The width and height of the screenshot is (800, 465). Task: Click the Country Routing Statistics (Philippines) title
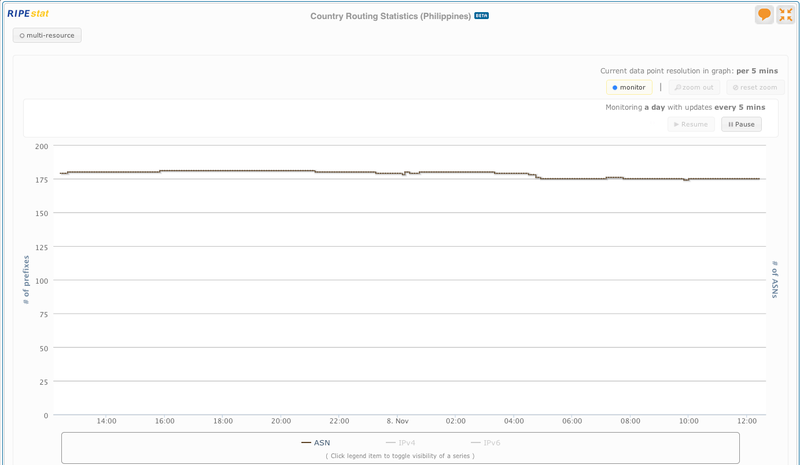click(390, 16)
